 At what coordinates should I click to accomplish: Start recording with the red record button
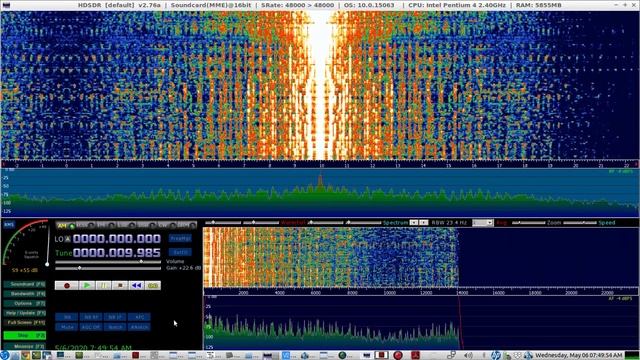click(67, 285)
